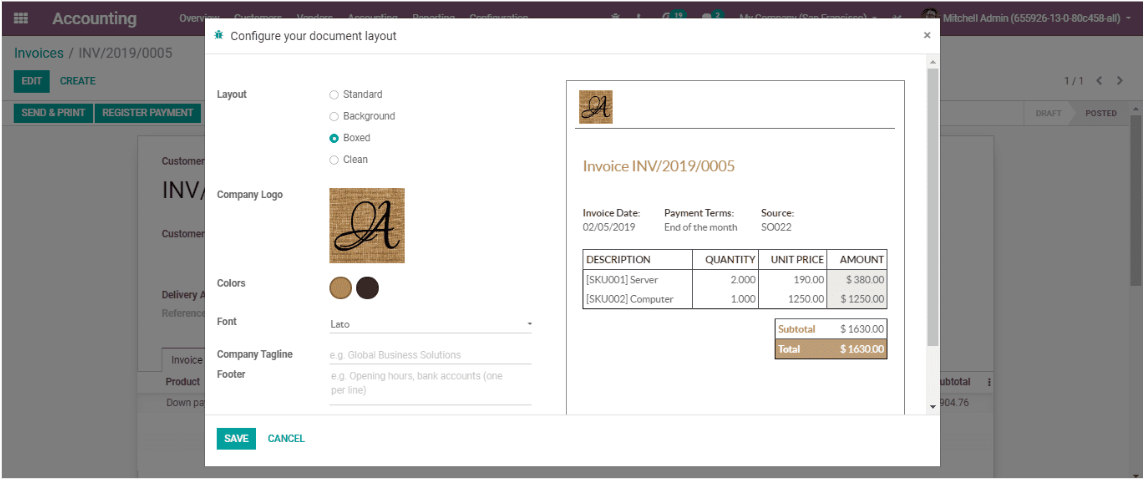Click the small logo in invoice preview
1143x479 pixels.
point(596,107)
